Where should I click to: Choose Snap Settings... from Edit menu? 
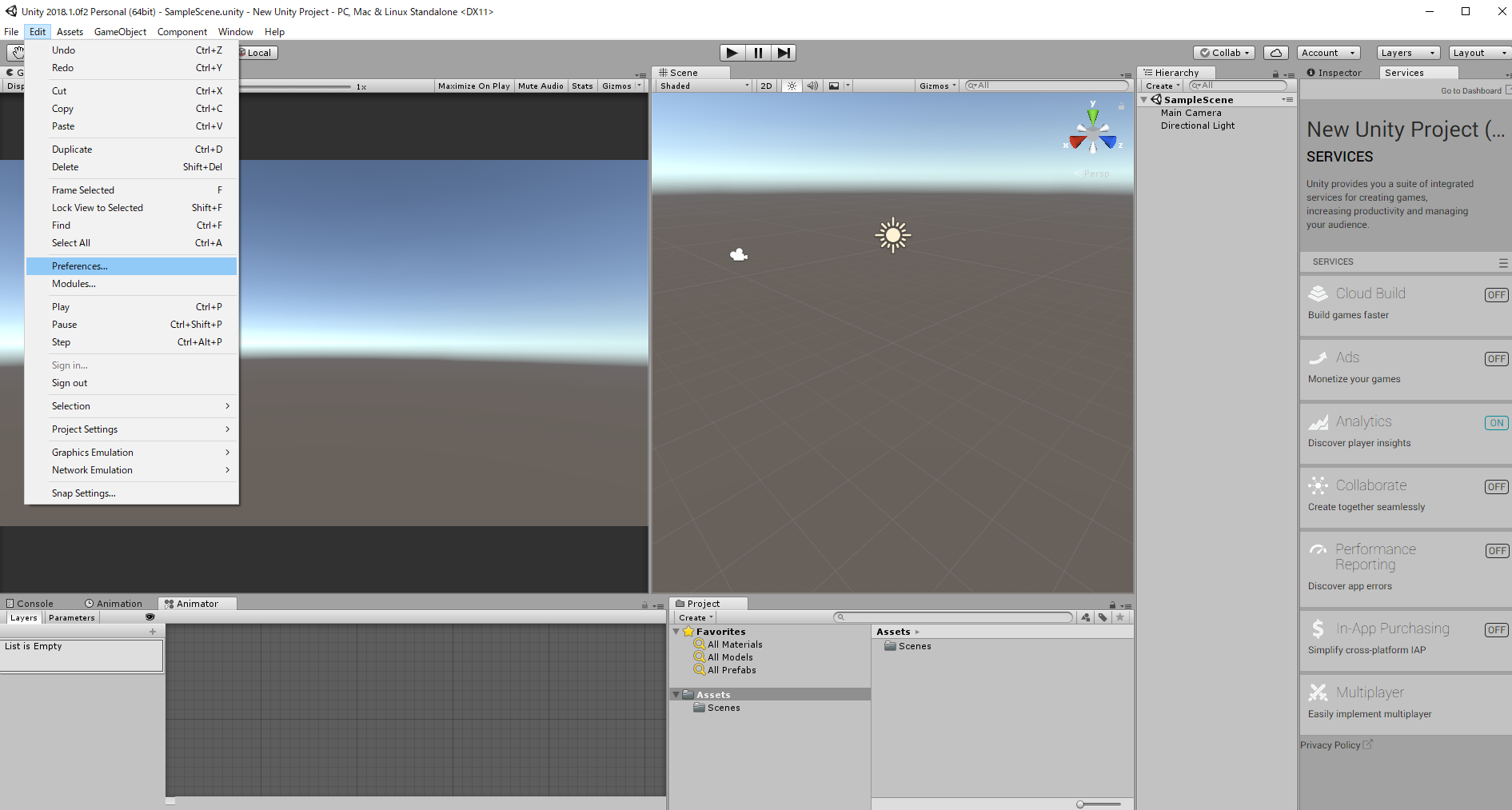coord(132,493)
